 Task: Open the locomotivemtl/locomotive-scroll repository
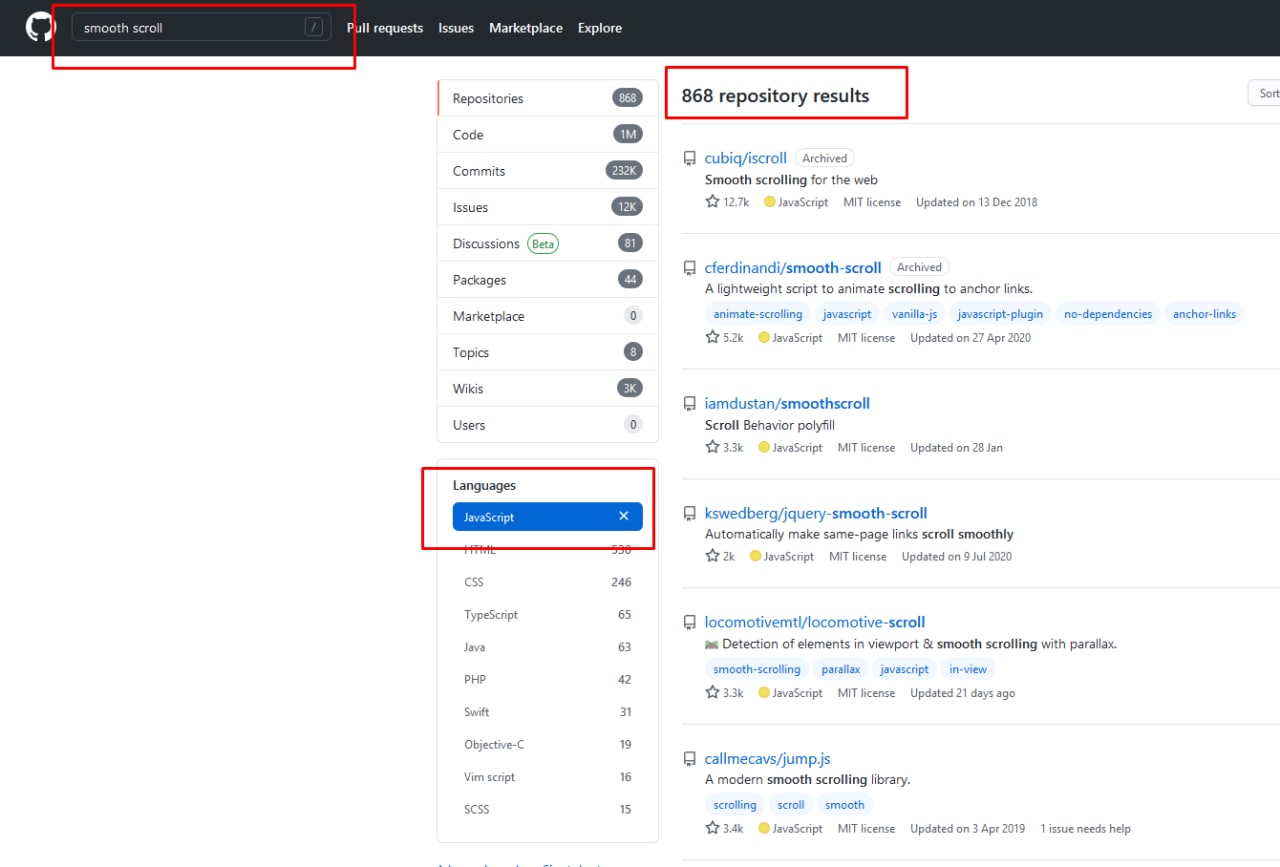(x=815, y=622)
